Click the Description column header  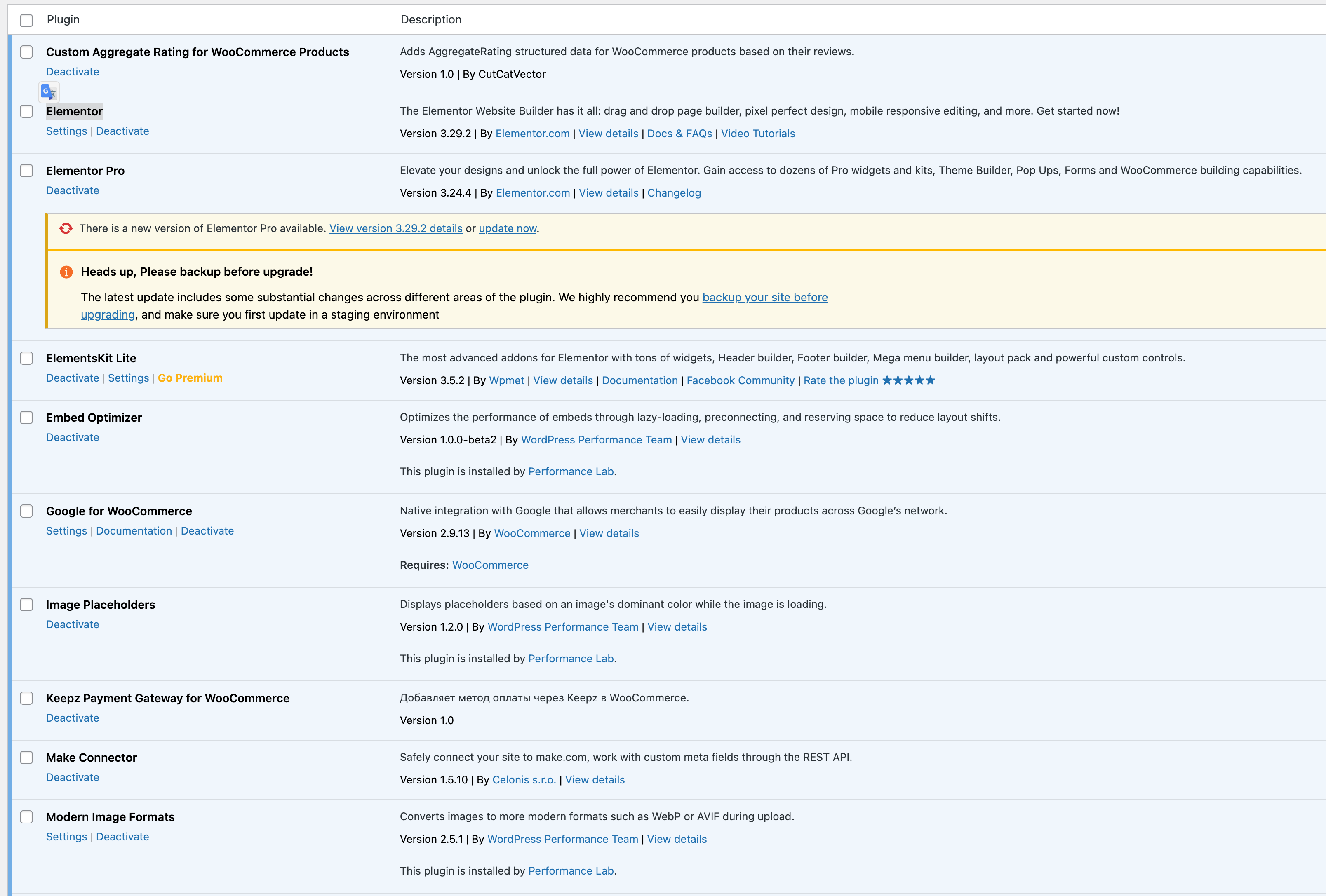pyautogui.click(x=431, y=19)
